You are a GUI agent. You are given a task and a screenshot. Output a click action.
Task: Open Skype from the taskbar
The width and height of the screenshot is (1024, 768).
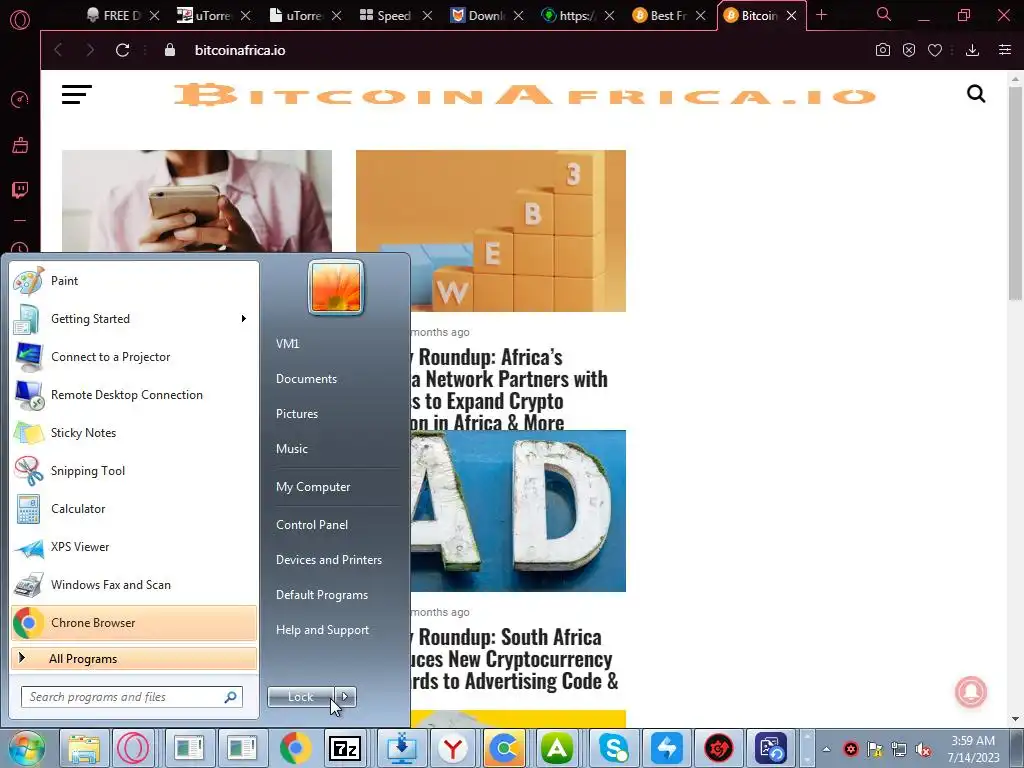pos(612,748)
